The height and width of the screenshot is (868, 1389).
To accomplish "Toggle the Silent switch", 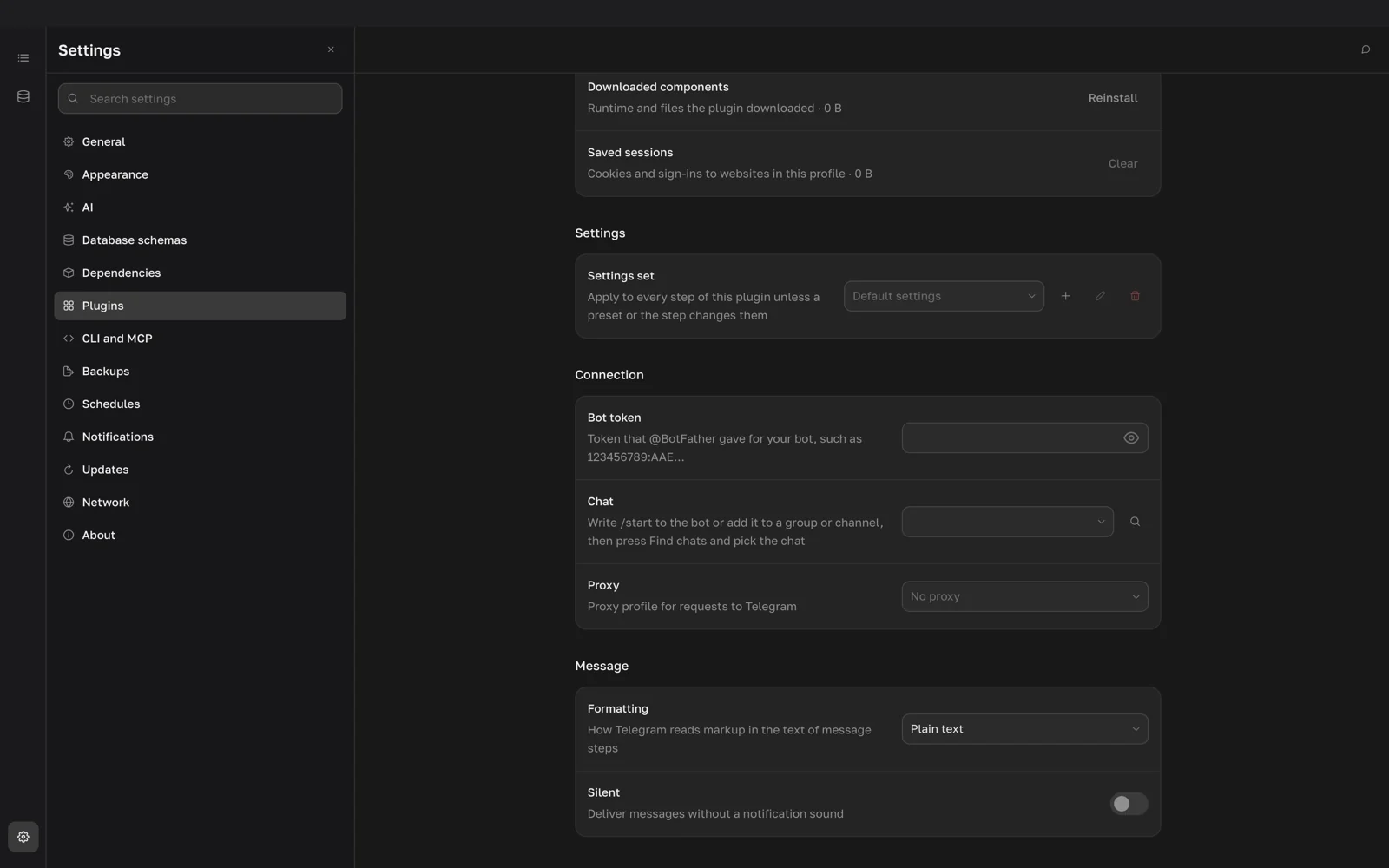I will pos(1129,804).
